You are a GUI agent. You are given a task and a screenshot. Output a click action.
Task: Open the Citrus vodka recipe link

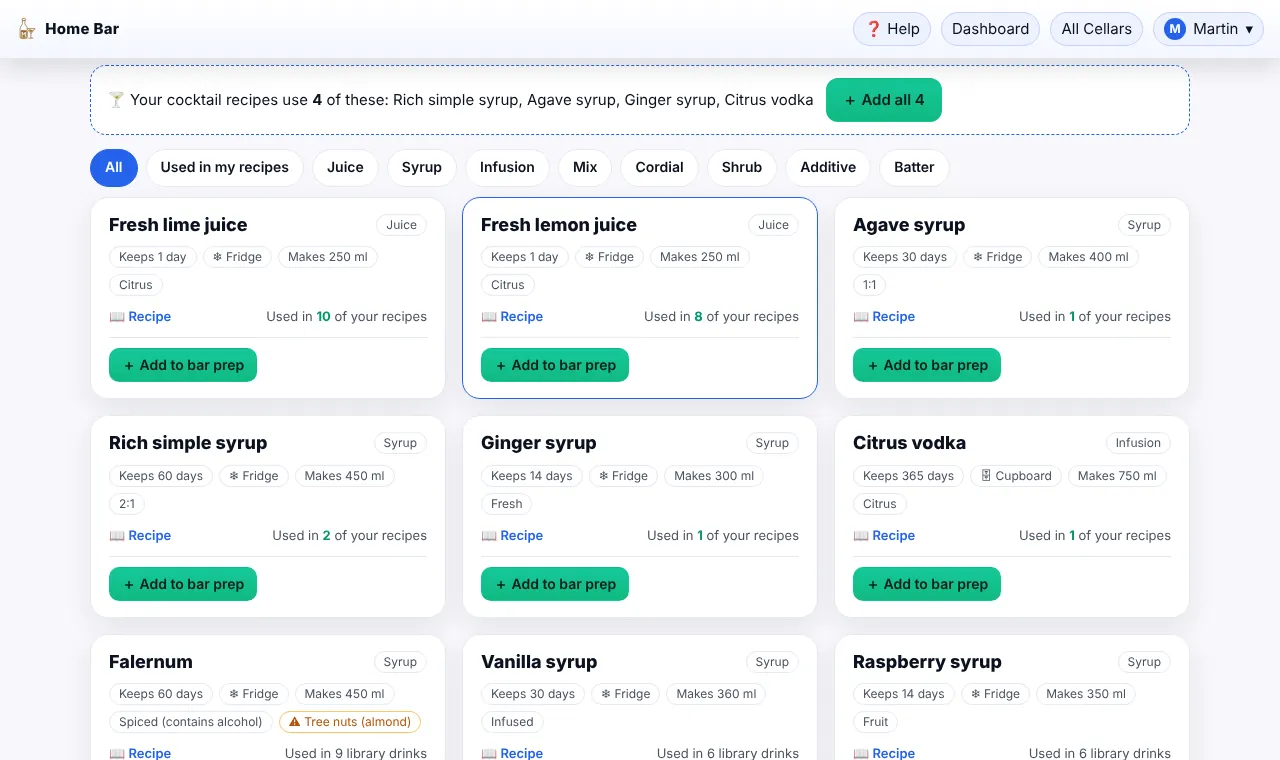[x=884, y=536]
